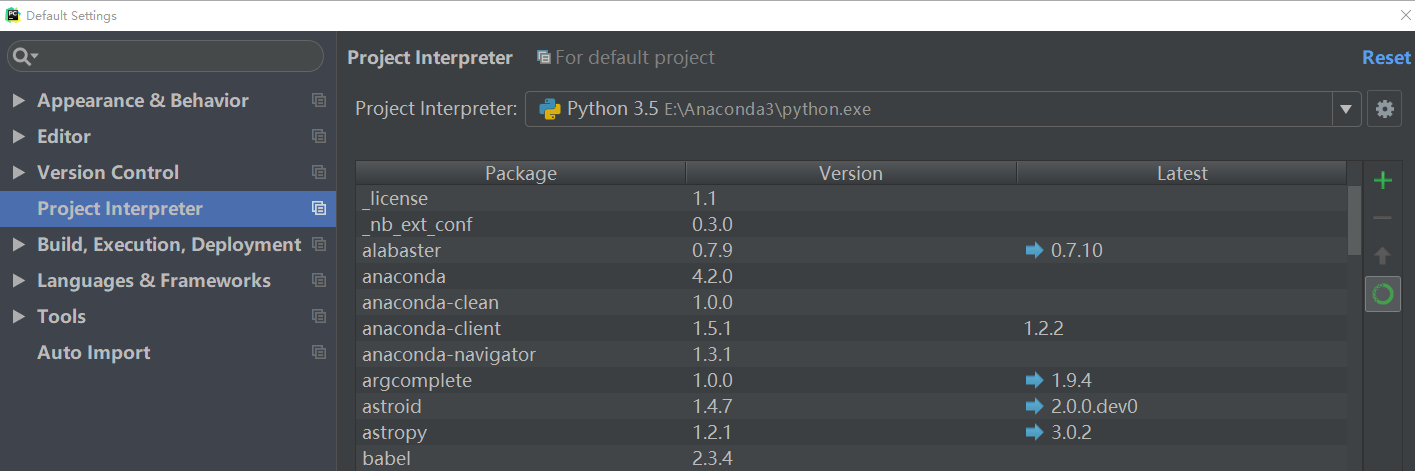Click the copy icon next to Build, Execution, Deployment
Screen dimensions: 1415x471
click(319, 244)
